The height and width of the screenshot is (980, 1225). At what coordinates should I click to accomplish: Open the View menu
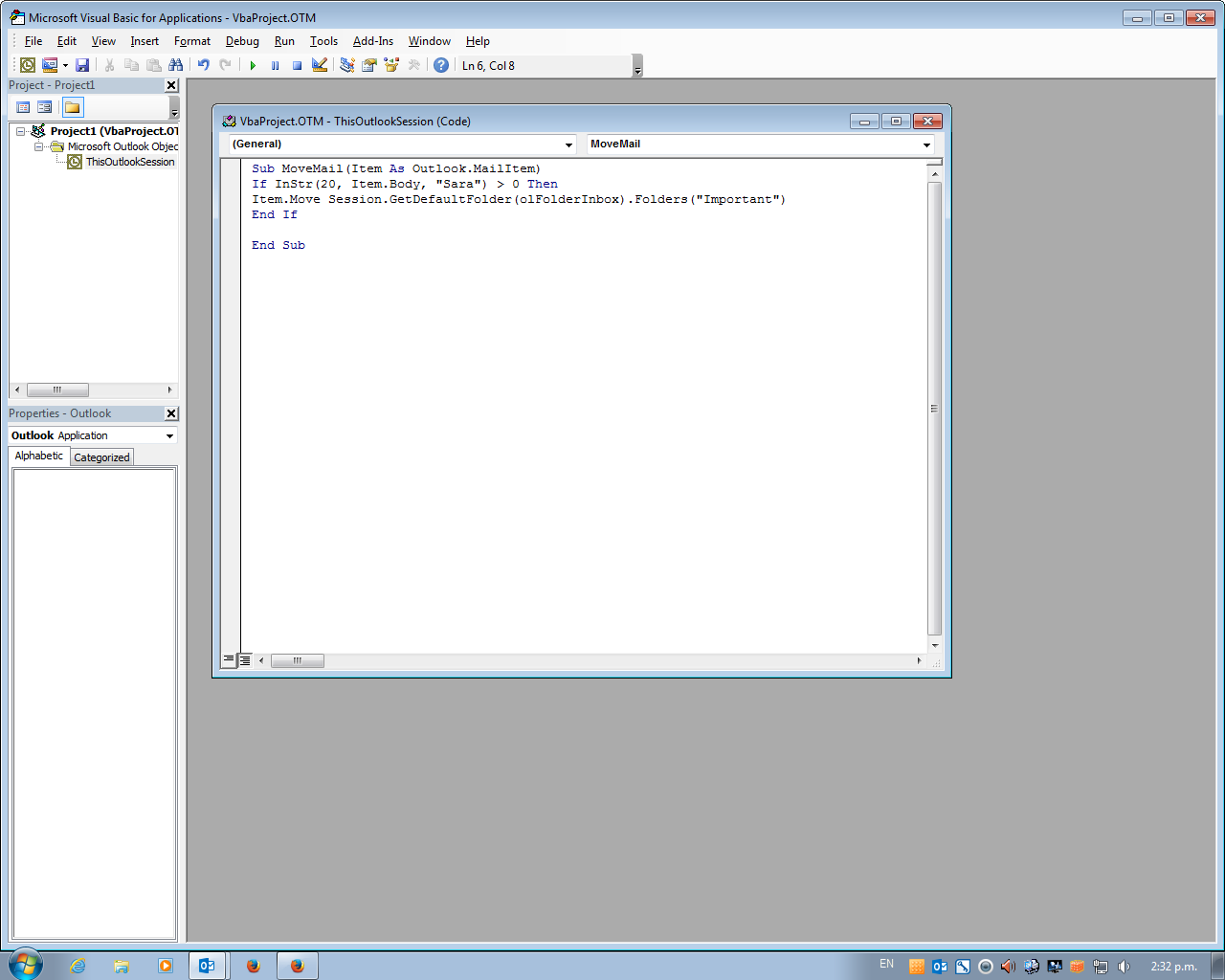coord(103,41)
